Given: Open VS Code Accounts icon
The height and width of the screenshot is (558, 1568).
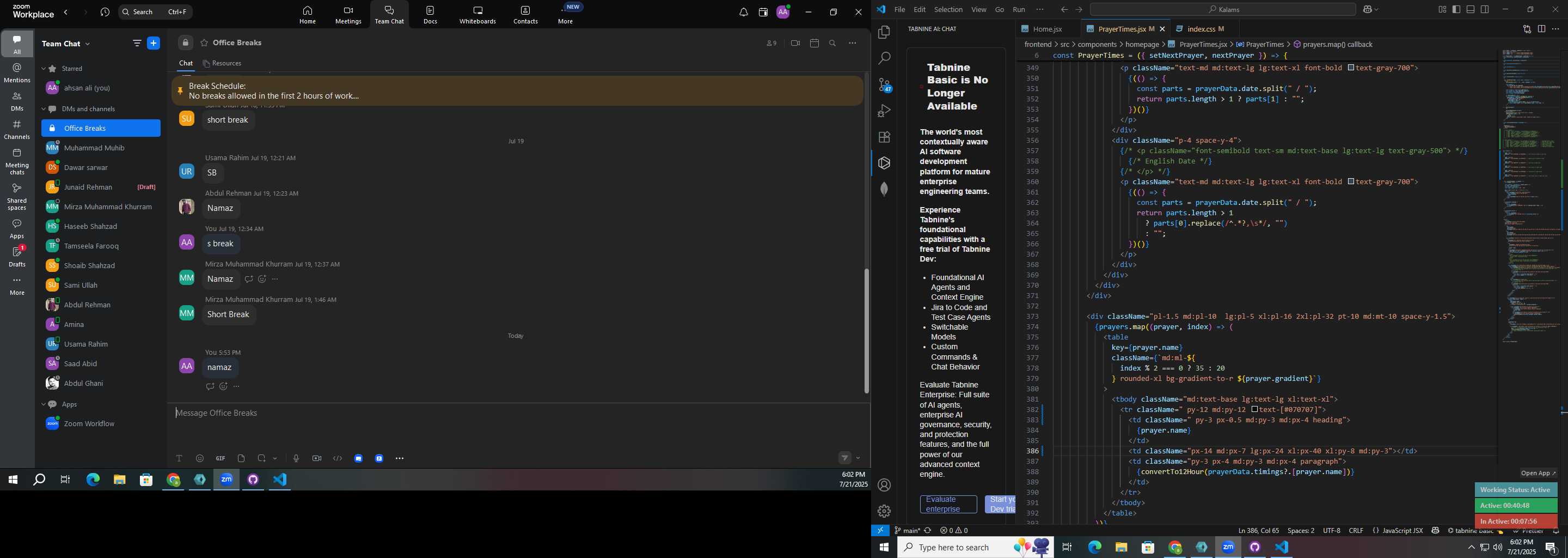Looking at the screenshot, I should tap(884, 485).
